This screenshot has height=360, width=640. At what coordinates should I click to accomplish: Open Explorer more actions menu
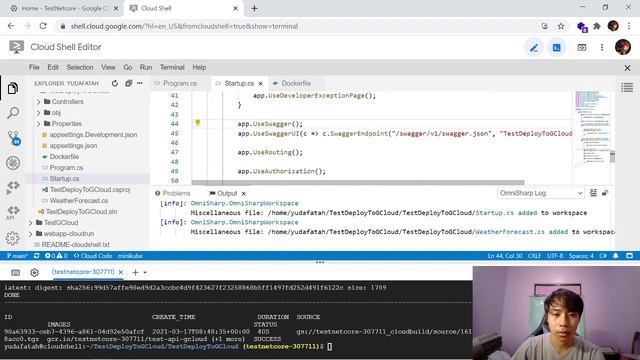point(140,83)
